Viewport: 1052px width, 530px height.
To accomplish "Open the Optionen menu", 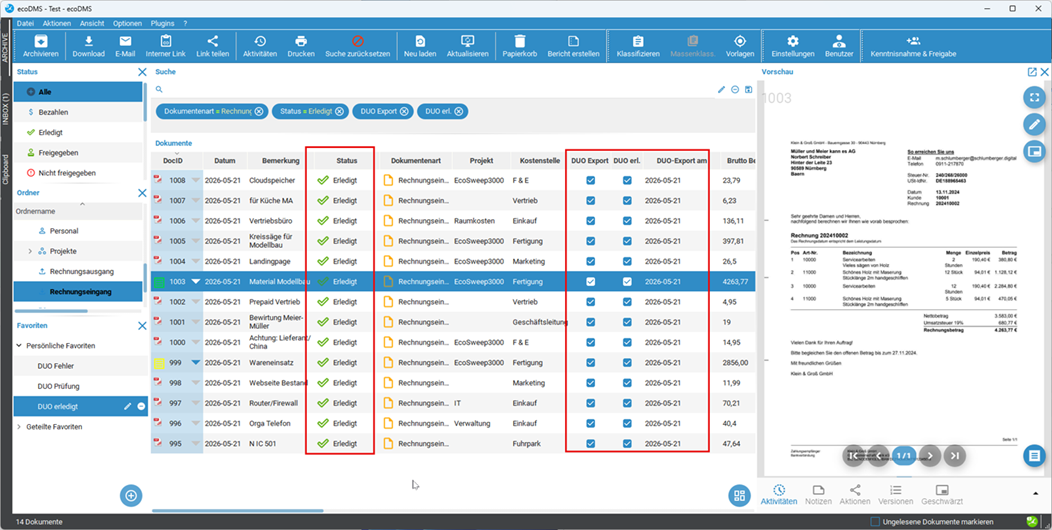I will pos(127,23).
